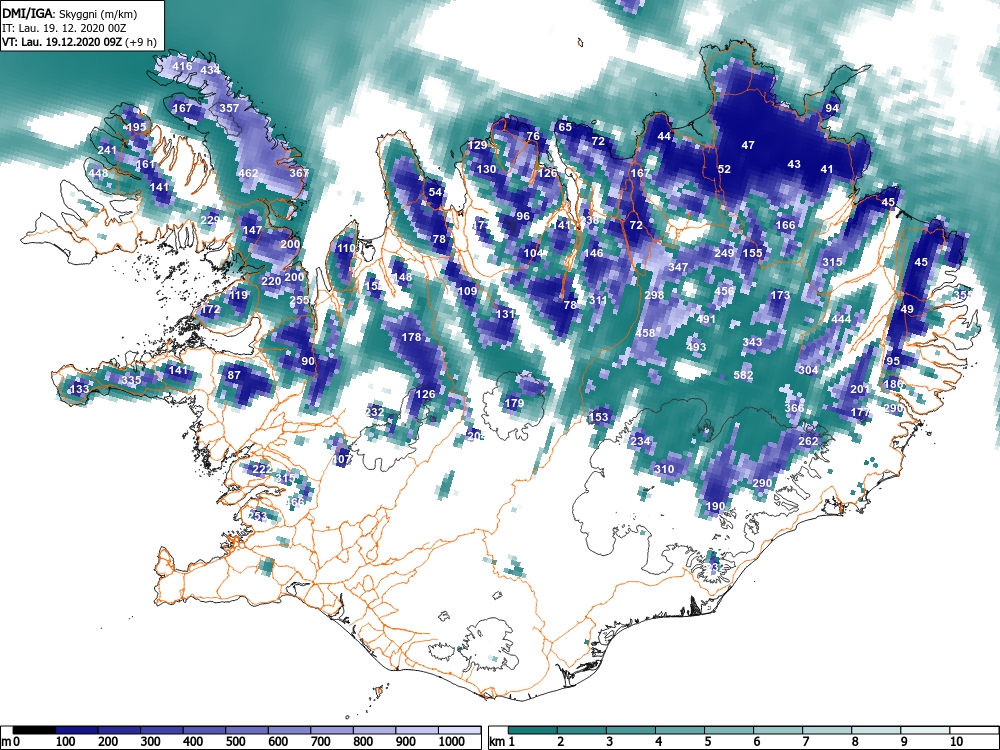Click the visibility value 491
This screenshot has height=750, width=1000.
click(x=706, y=319)
